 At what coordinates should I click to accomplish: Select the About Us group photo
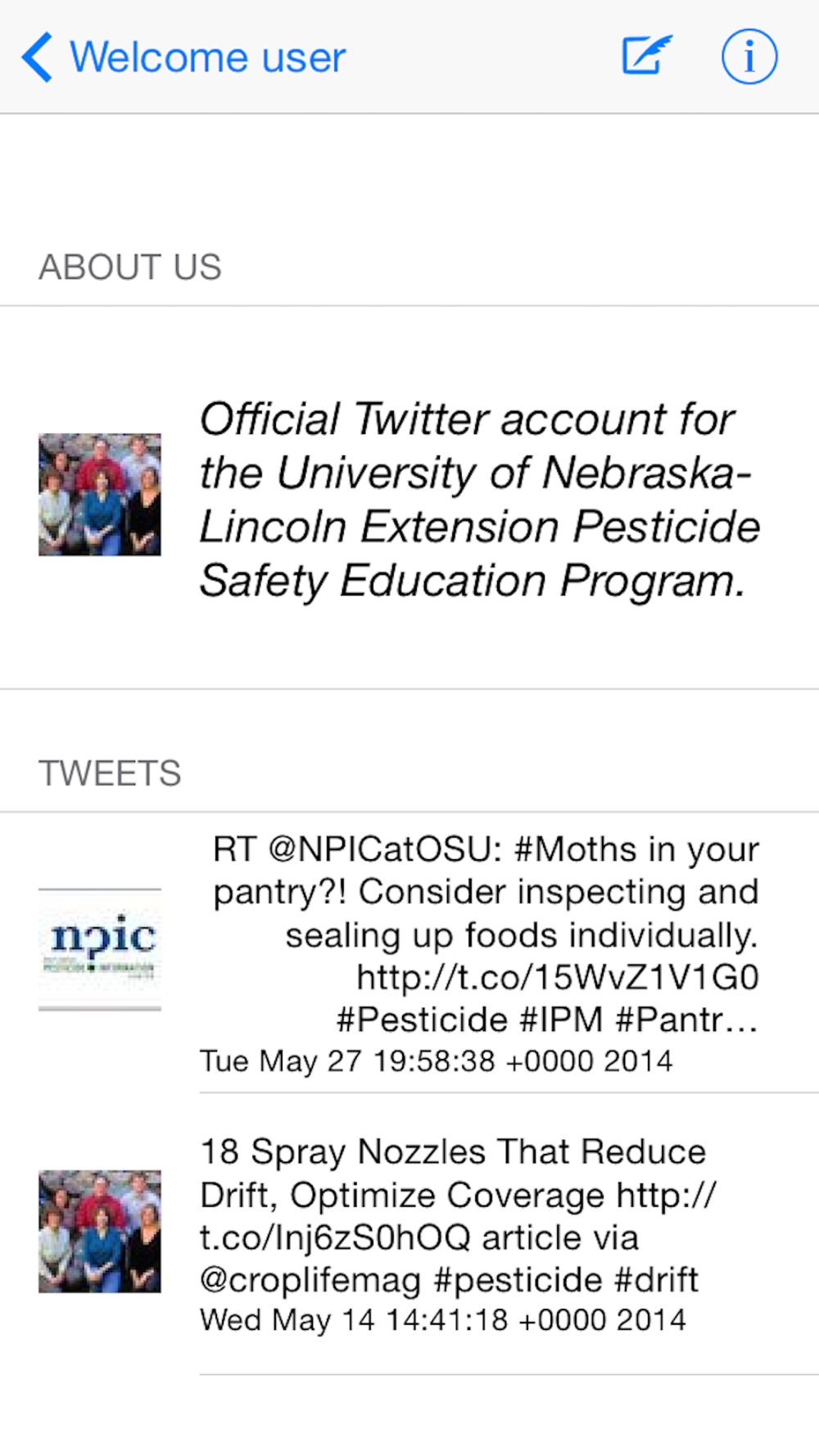[100, 495]
